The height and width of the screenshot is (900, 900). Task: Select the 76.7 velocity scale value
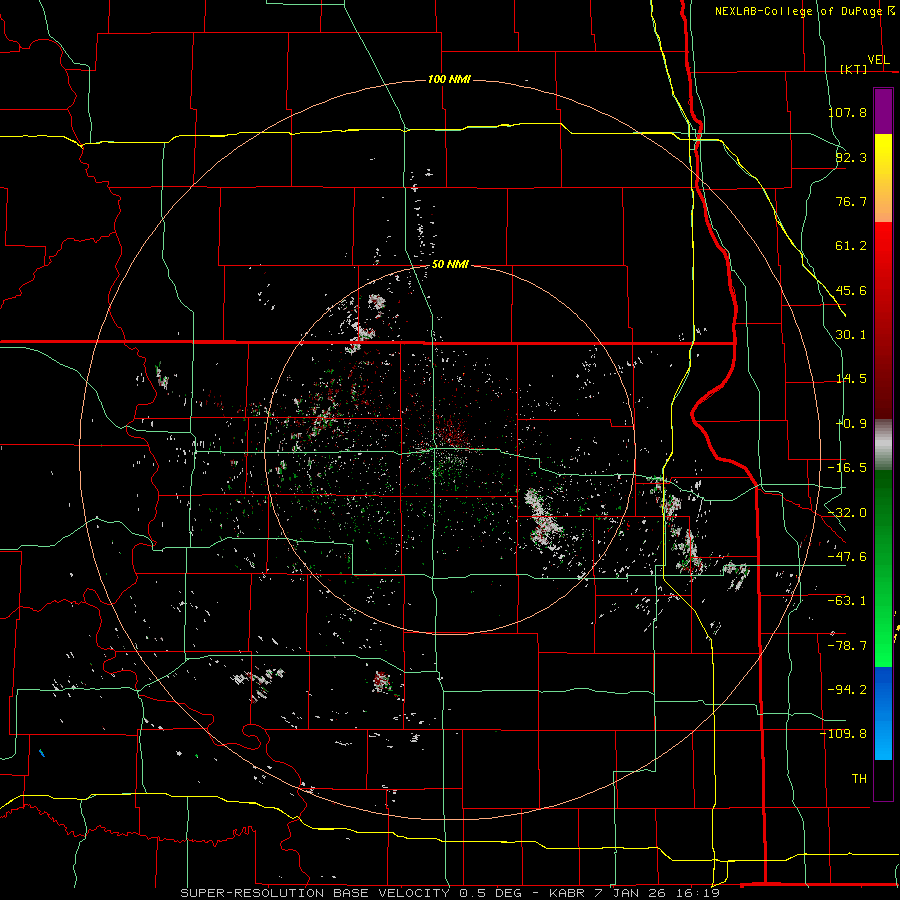(851, 201)
